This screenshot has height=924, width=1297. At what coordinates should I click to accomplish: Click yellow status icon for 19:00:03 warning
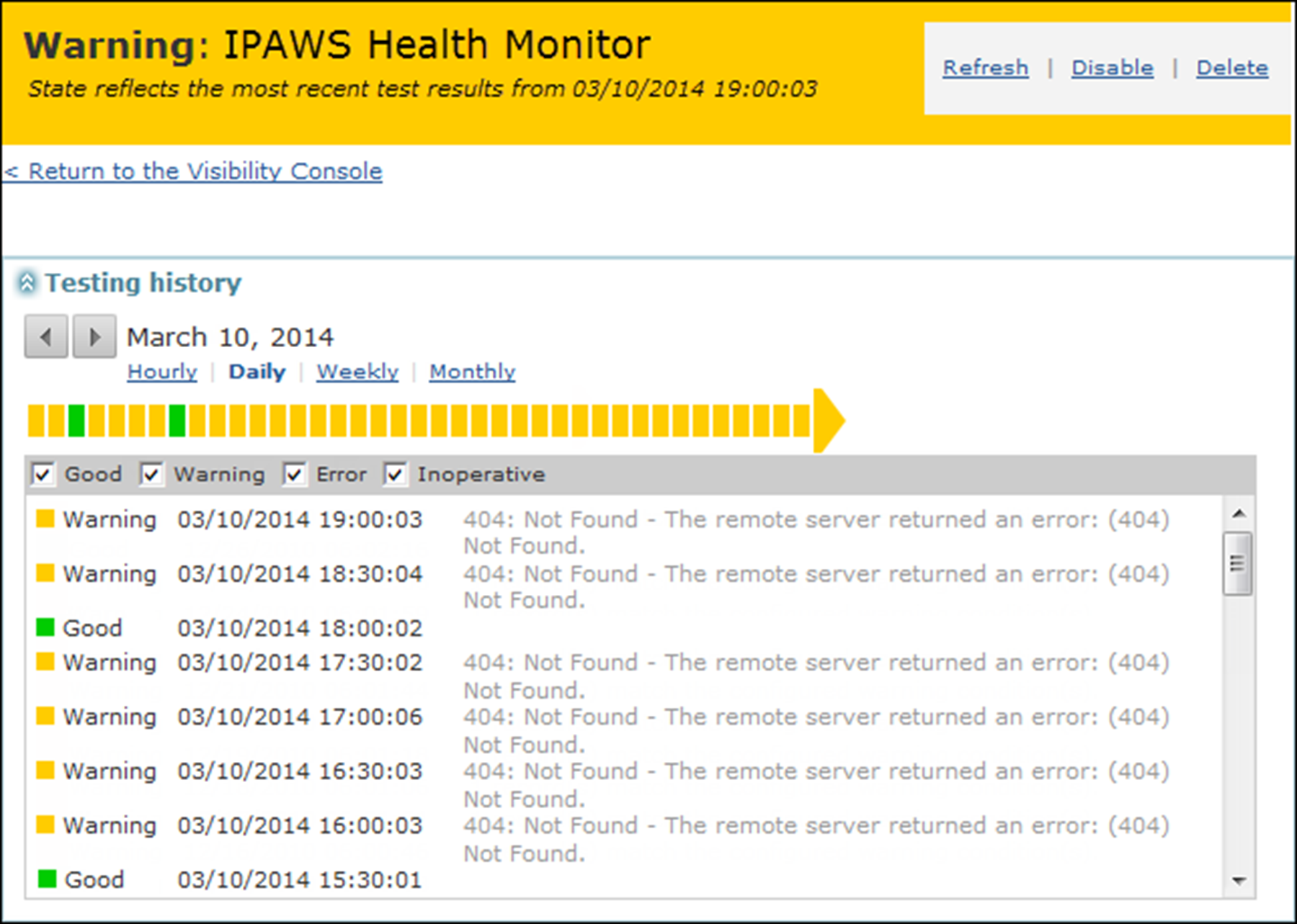click(45, 519)
